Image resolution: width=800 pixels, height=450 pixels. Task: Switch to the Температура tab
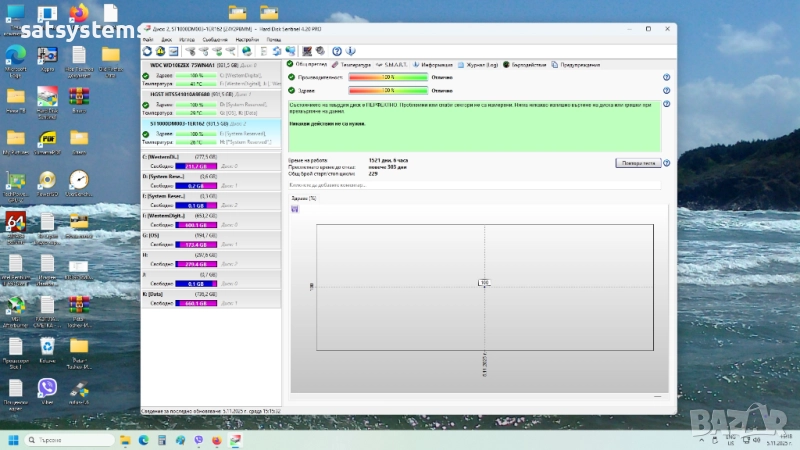pos(352,63)
